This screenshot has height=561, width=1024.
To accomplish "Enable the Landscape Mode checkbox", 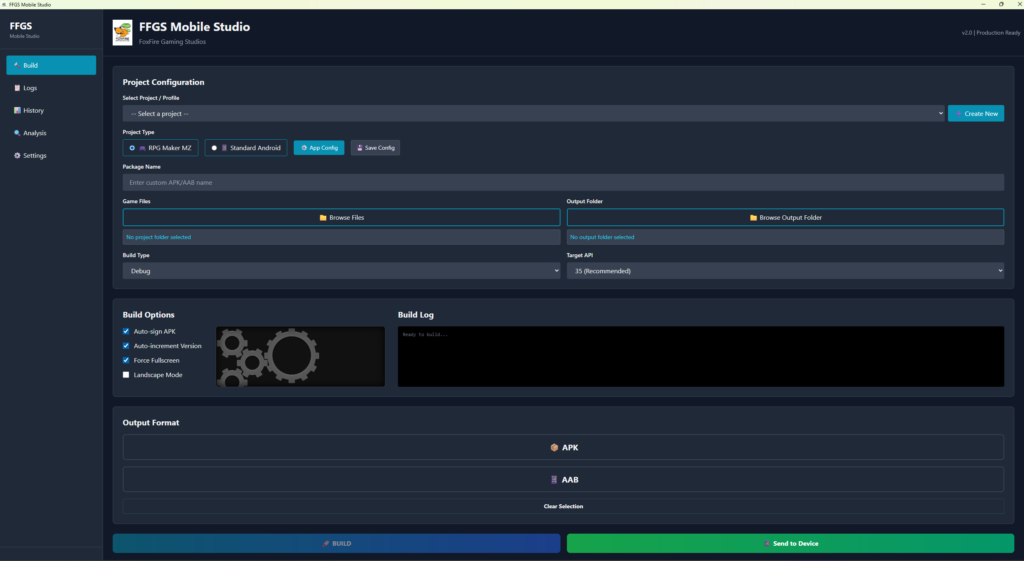I will (126, 375).
